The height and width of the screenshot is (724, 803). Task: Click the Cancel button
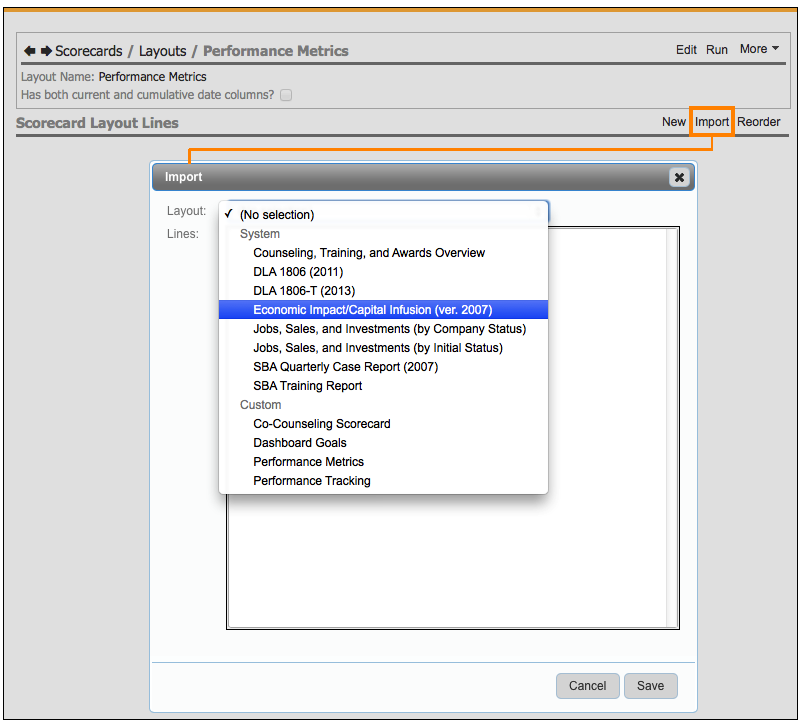click(x=587, y=686)
